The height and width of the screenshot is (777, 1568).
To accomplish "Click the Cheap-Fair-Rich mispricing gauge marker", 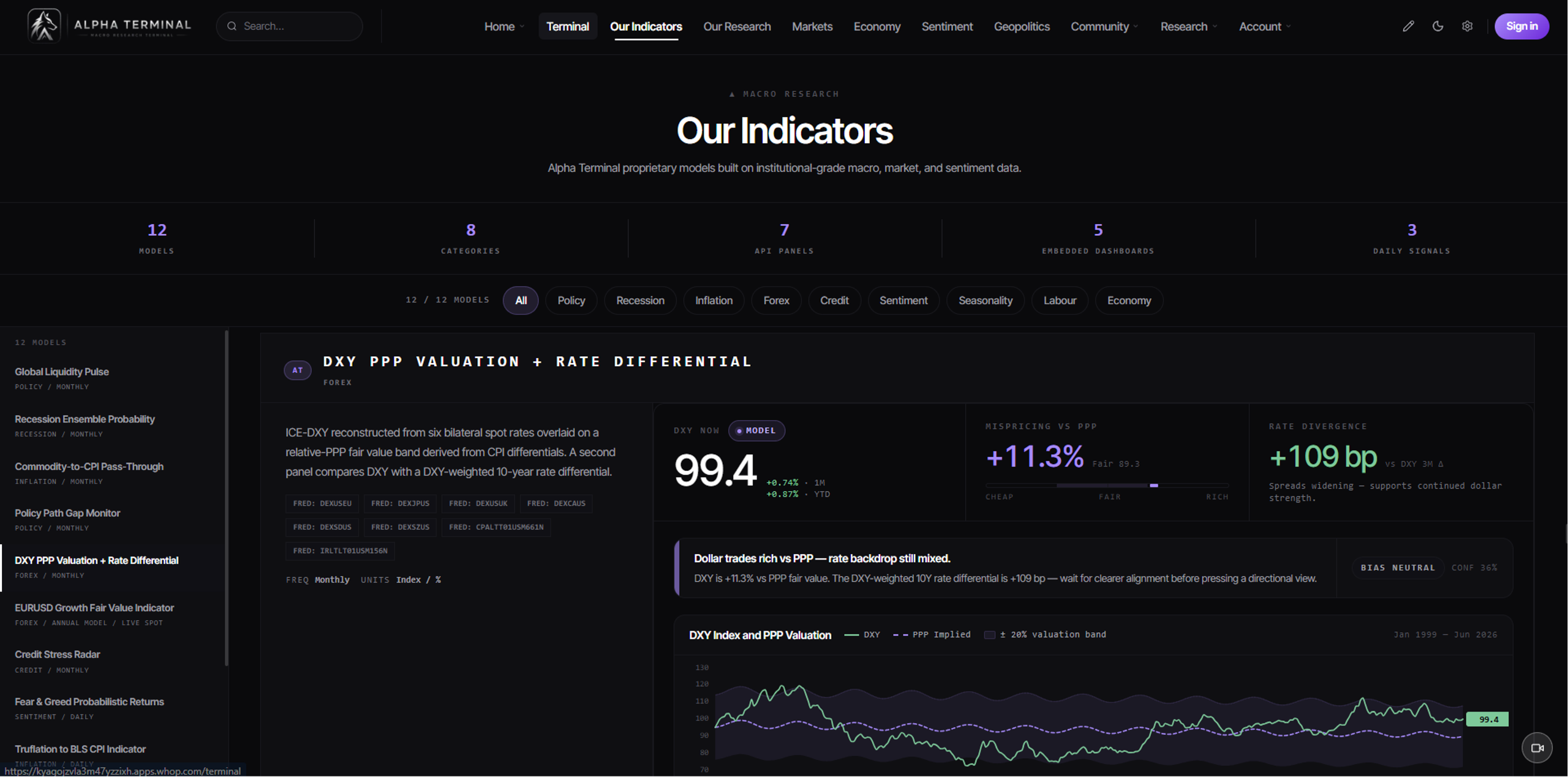I will pos(1154,486).
